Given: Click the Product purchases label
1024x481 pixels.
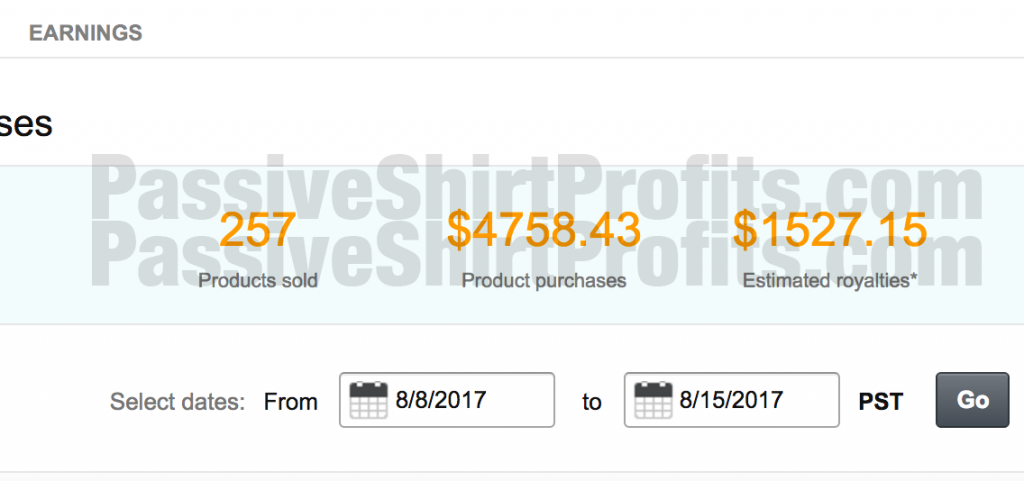Looking at the screenshot, I should click(x=543, y=281).
